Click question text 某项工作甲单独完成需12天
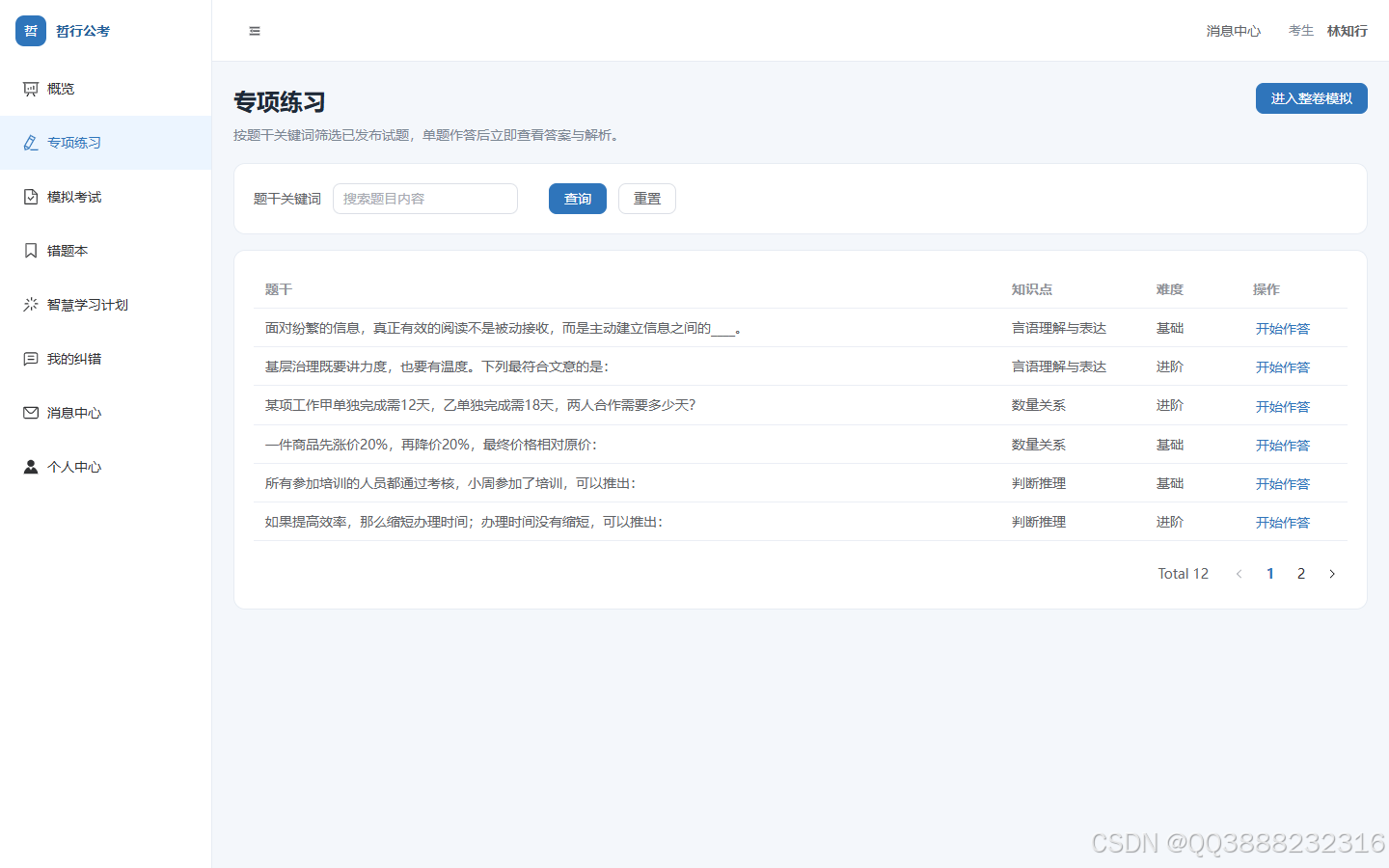Viewport: 1389px width, 868px height. (480, 405)
